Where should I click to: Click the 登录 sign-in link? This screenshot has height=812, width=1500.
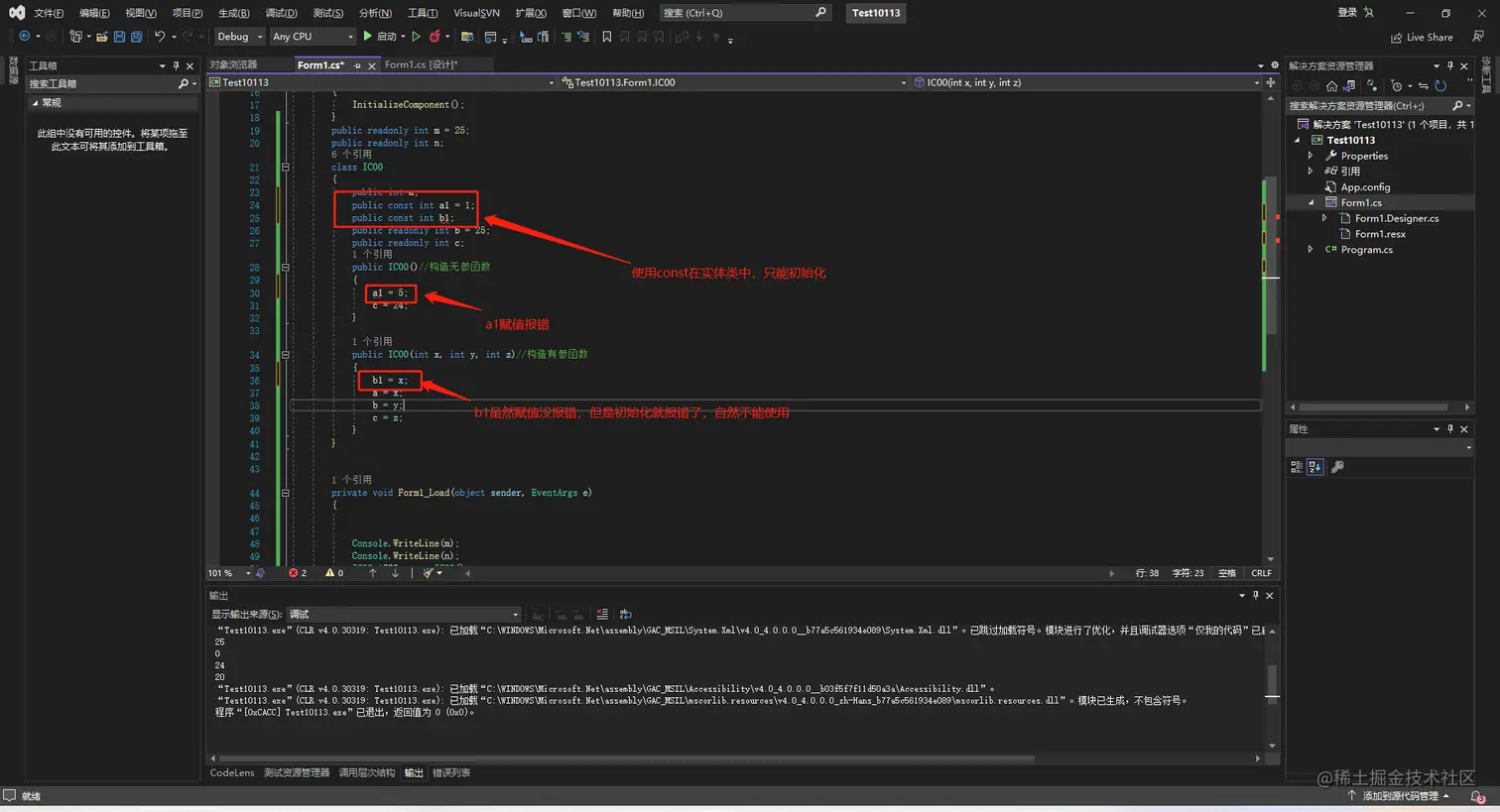(1347, 13)
